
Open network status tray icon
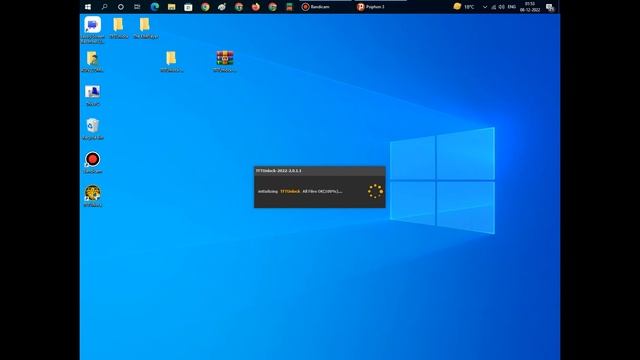[x=493, y=7]
